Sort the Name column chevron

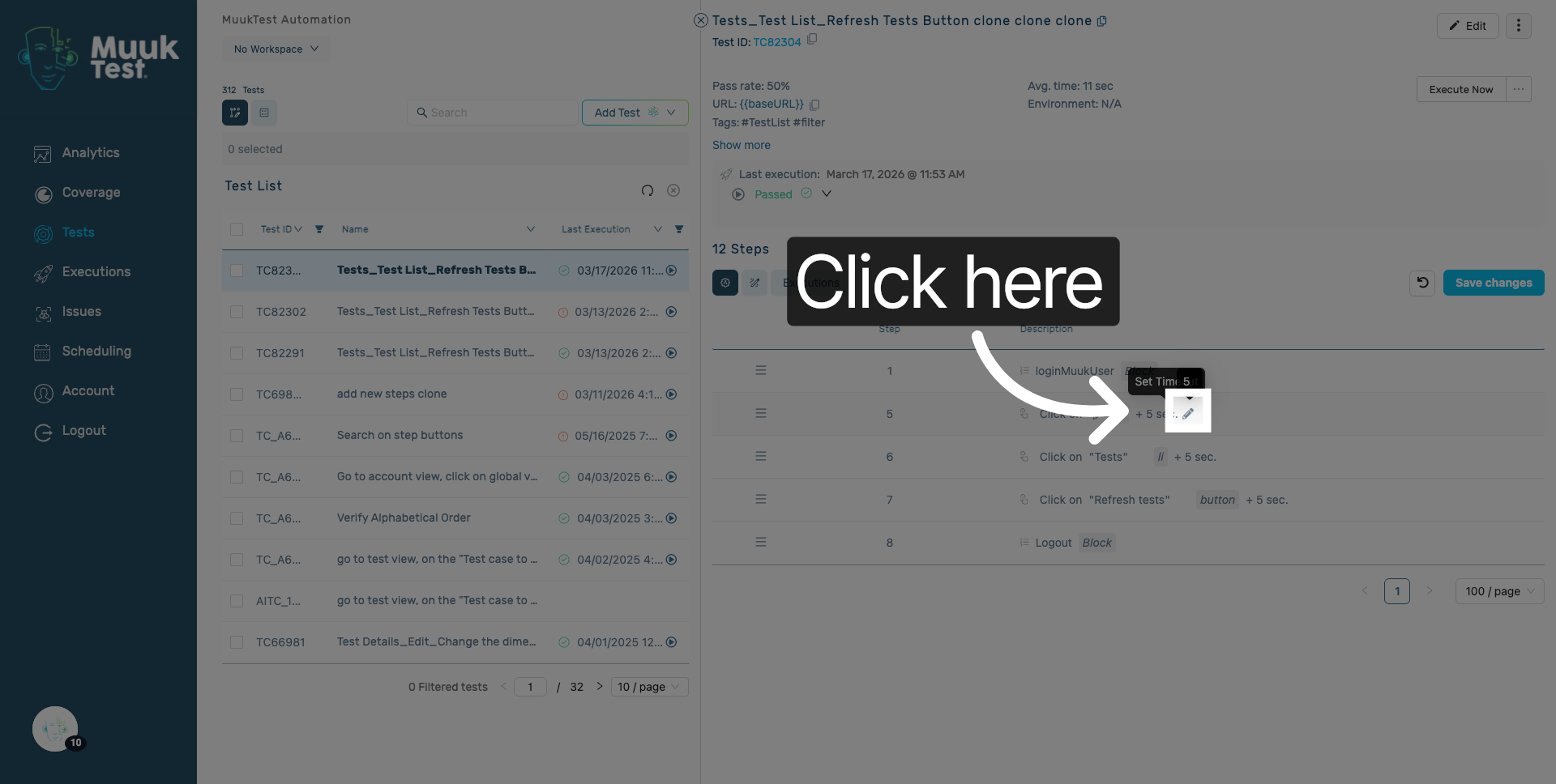pos(531,229)
